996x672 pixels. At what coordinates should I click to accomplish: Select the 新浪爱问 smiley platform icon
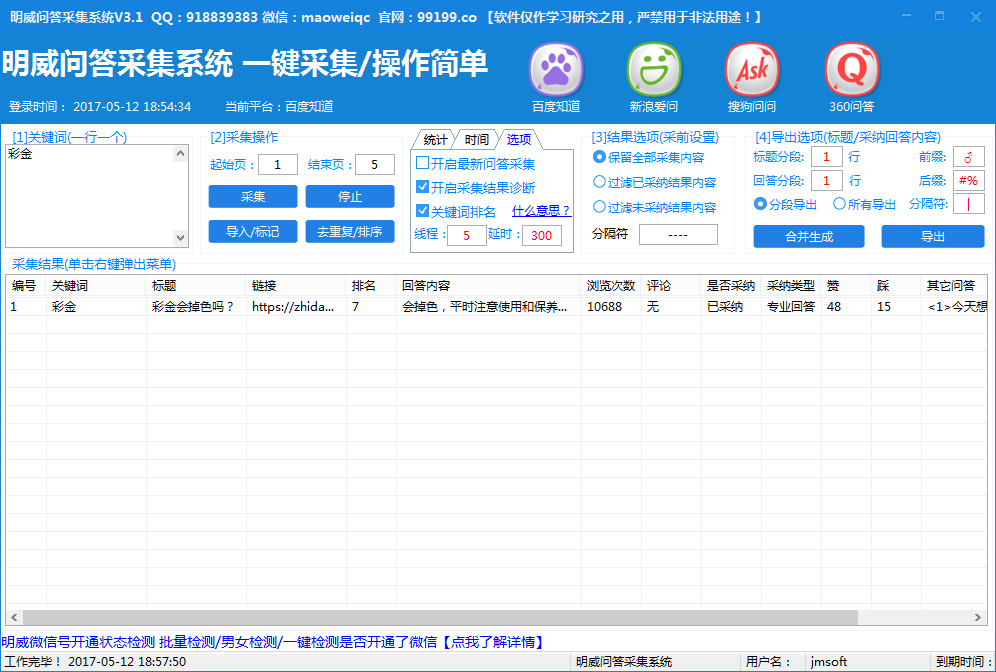click(x=654, y=70)
